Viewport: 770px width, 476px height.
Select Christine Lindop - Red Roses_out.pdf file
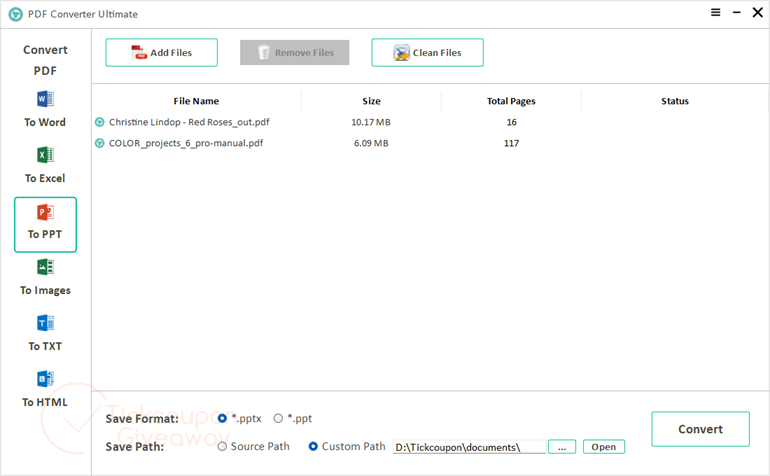(x=189, y=122)
